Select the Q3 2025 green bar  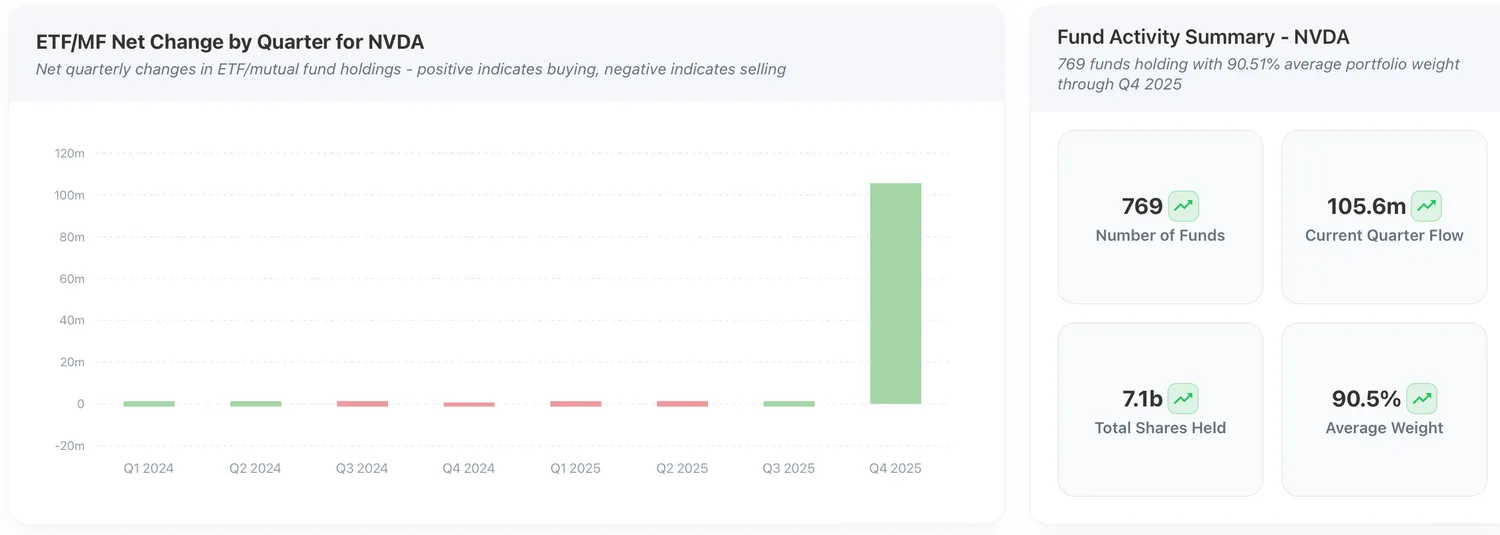(789, 403)
